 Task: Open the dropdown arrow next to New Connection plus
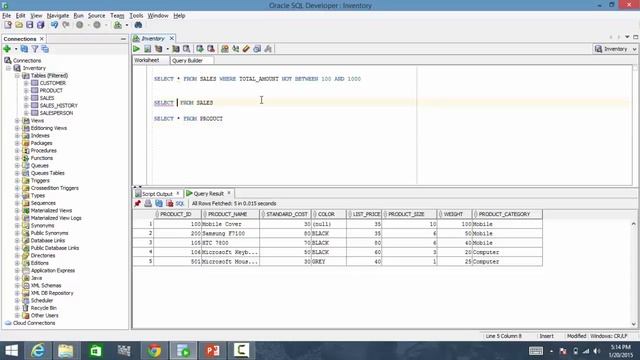click(16, 49)
